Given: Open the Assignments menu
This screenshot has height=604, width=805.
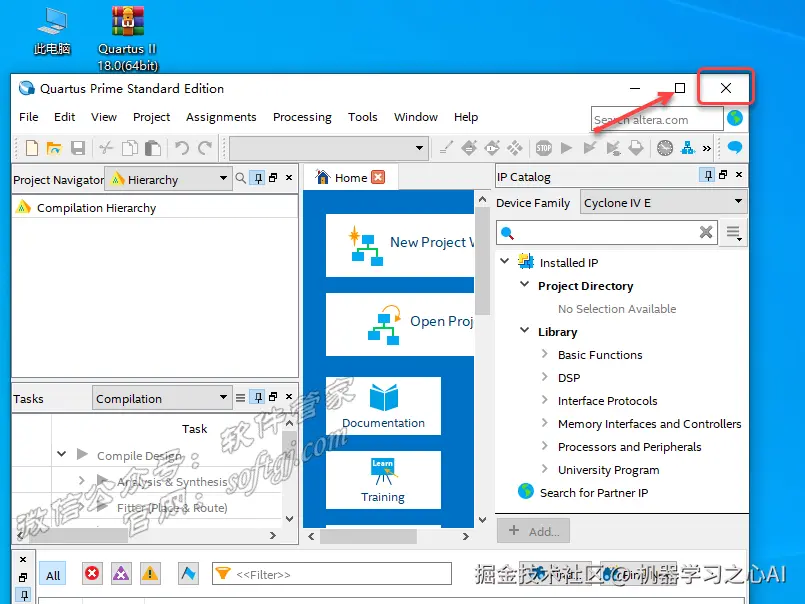Looking at the screenshot, I should tap(221, 117).
